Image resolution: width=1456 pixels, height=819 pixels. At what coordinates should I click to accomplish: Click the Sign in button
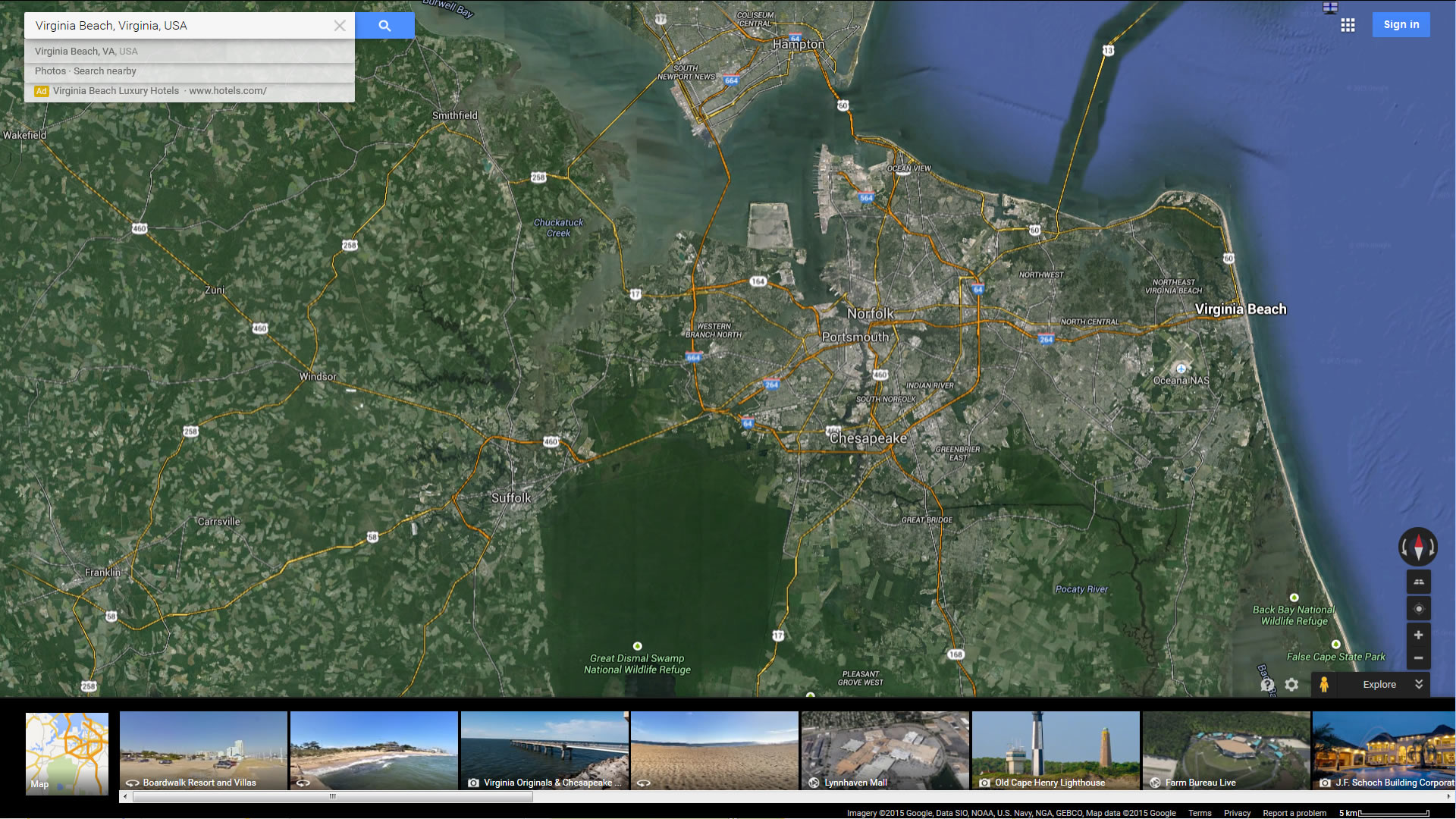click(1401, 25)
